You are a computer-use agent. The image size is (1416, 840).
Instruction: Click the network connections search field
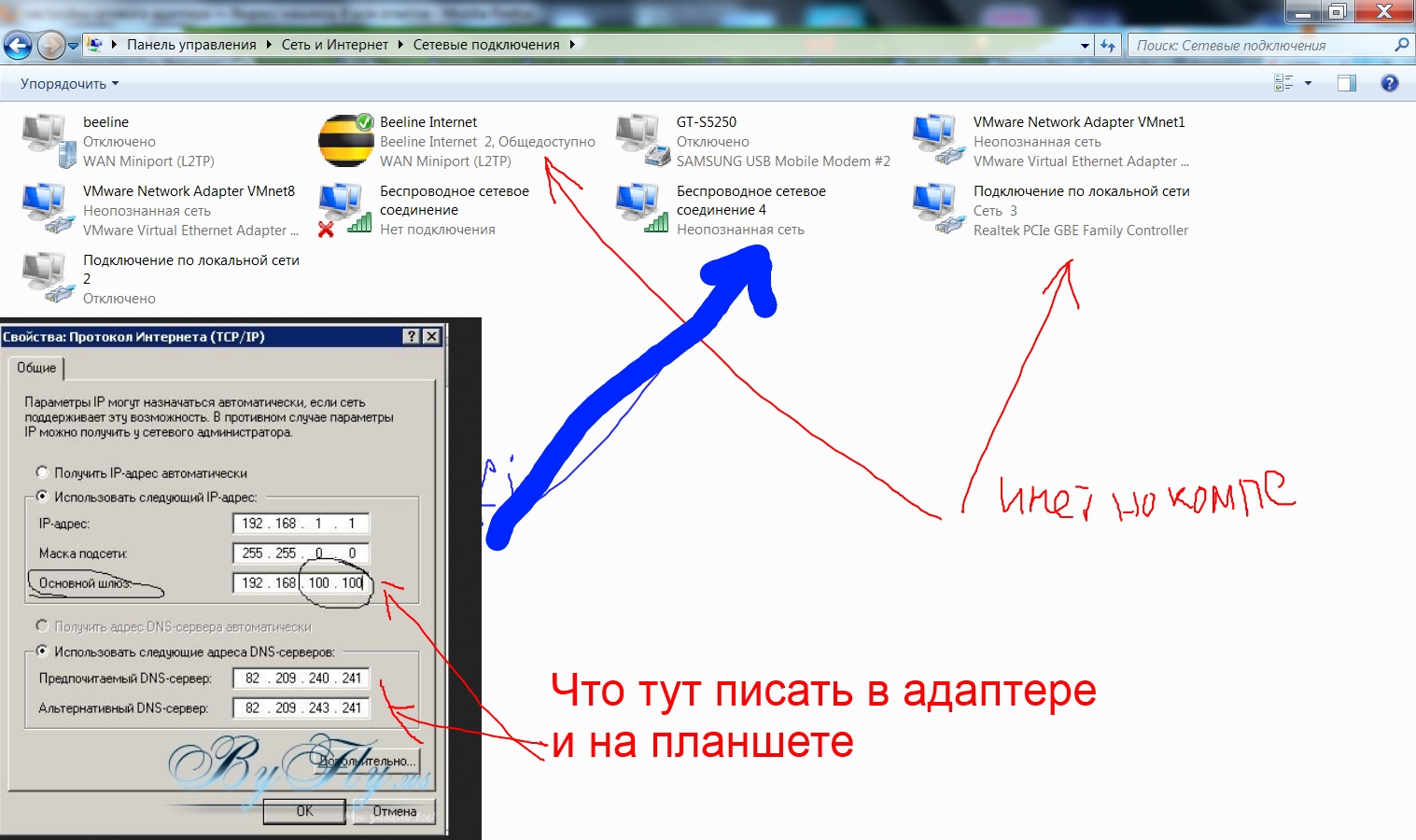[x=1260, y=45]
